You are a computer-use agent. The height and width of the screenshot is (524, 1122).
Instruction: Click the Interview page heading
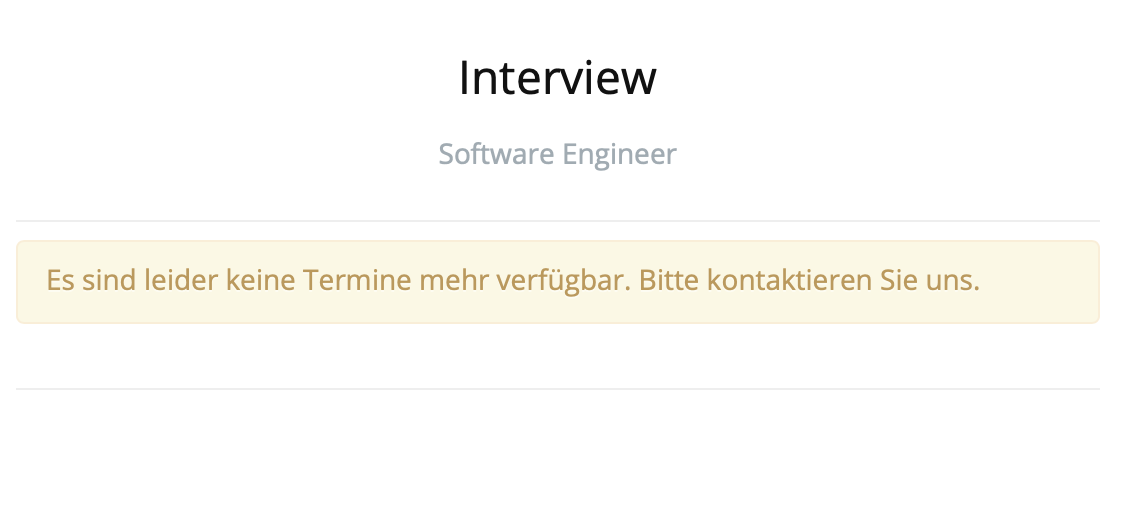(x=557, y=77)
